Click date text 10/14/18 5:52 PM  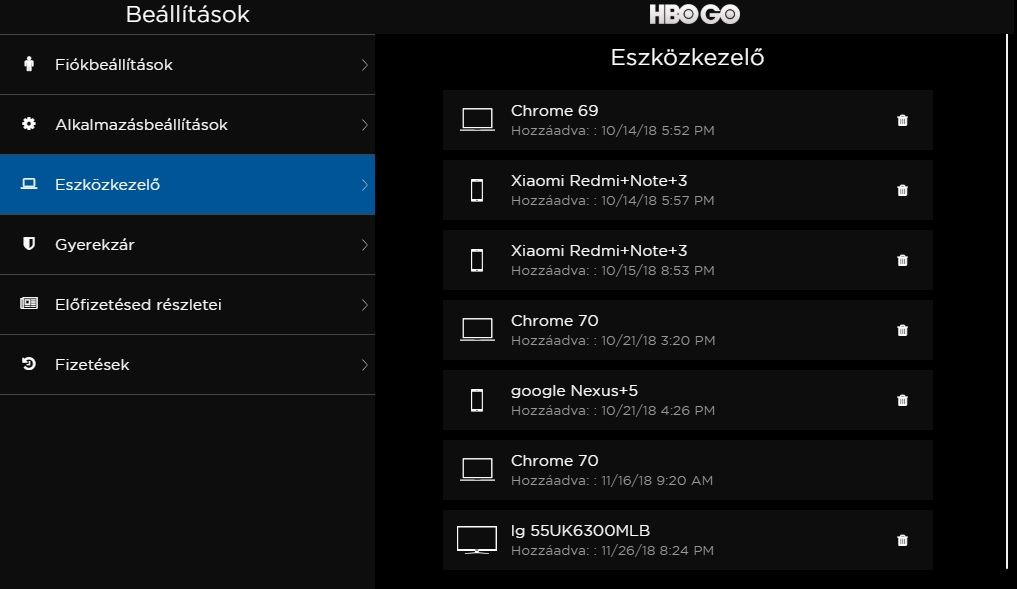(658, 130)
